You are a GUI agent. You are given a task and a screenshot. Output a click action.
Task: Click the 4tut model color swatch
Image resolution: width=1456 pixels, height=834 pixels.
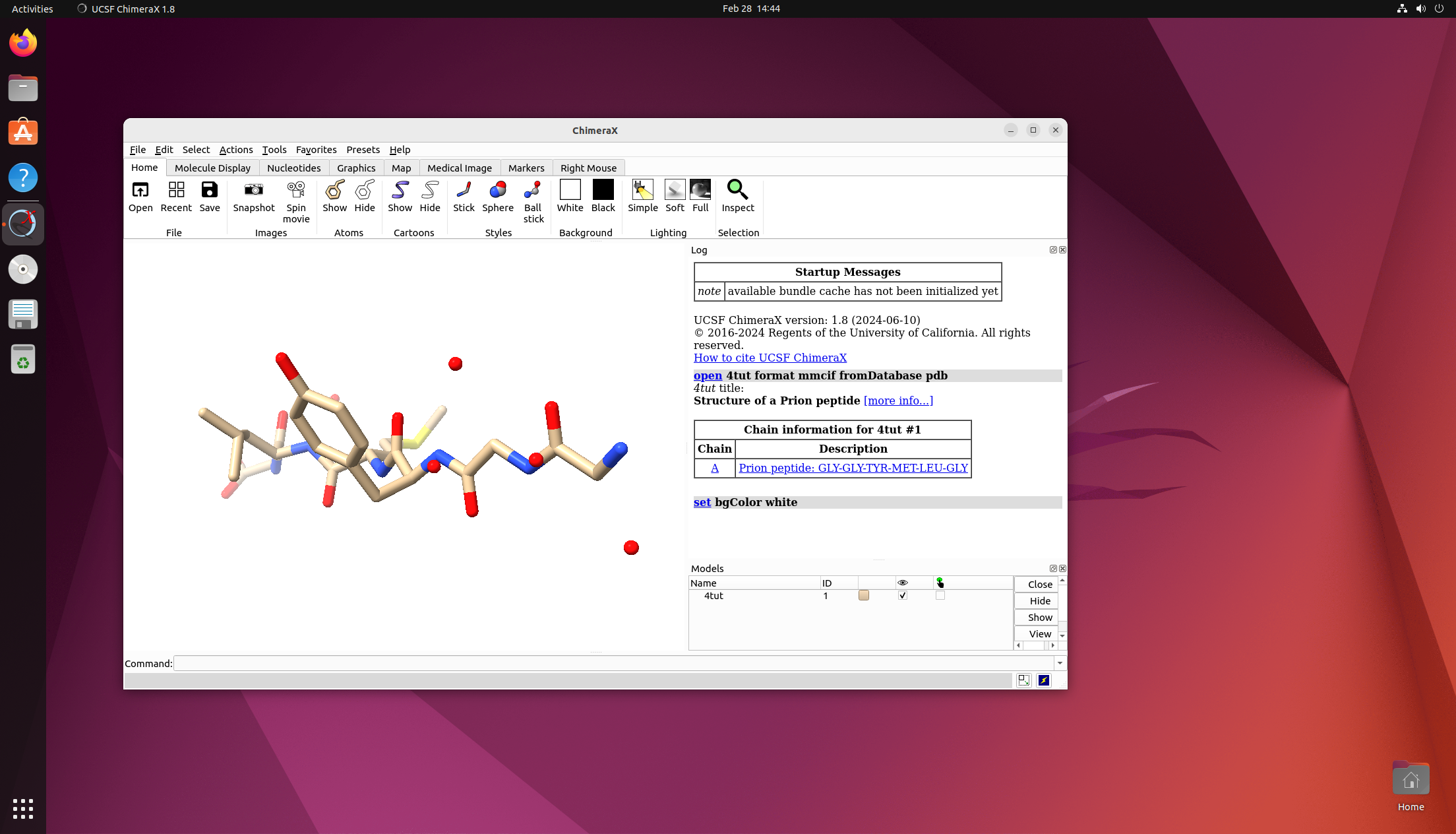tap(864, 596)
